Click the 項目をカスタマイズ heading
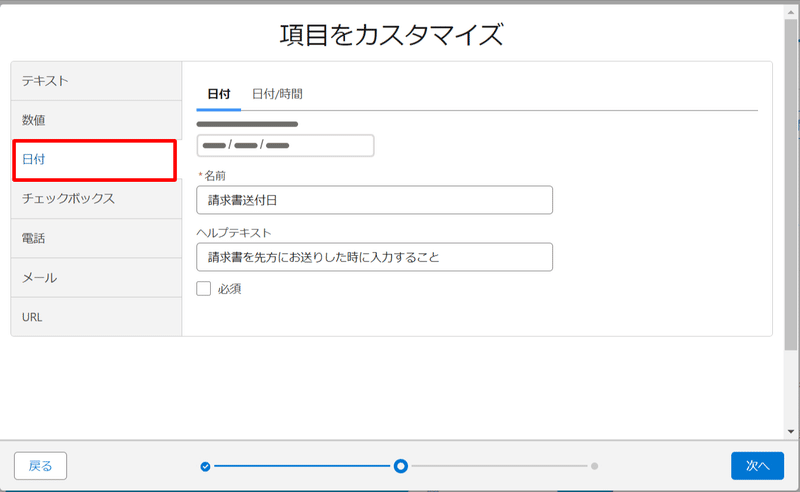800x492 pixels. (392, 35)
